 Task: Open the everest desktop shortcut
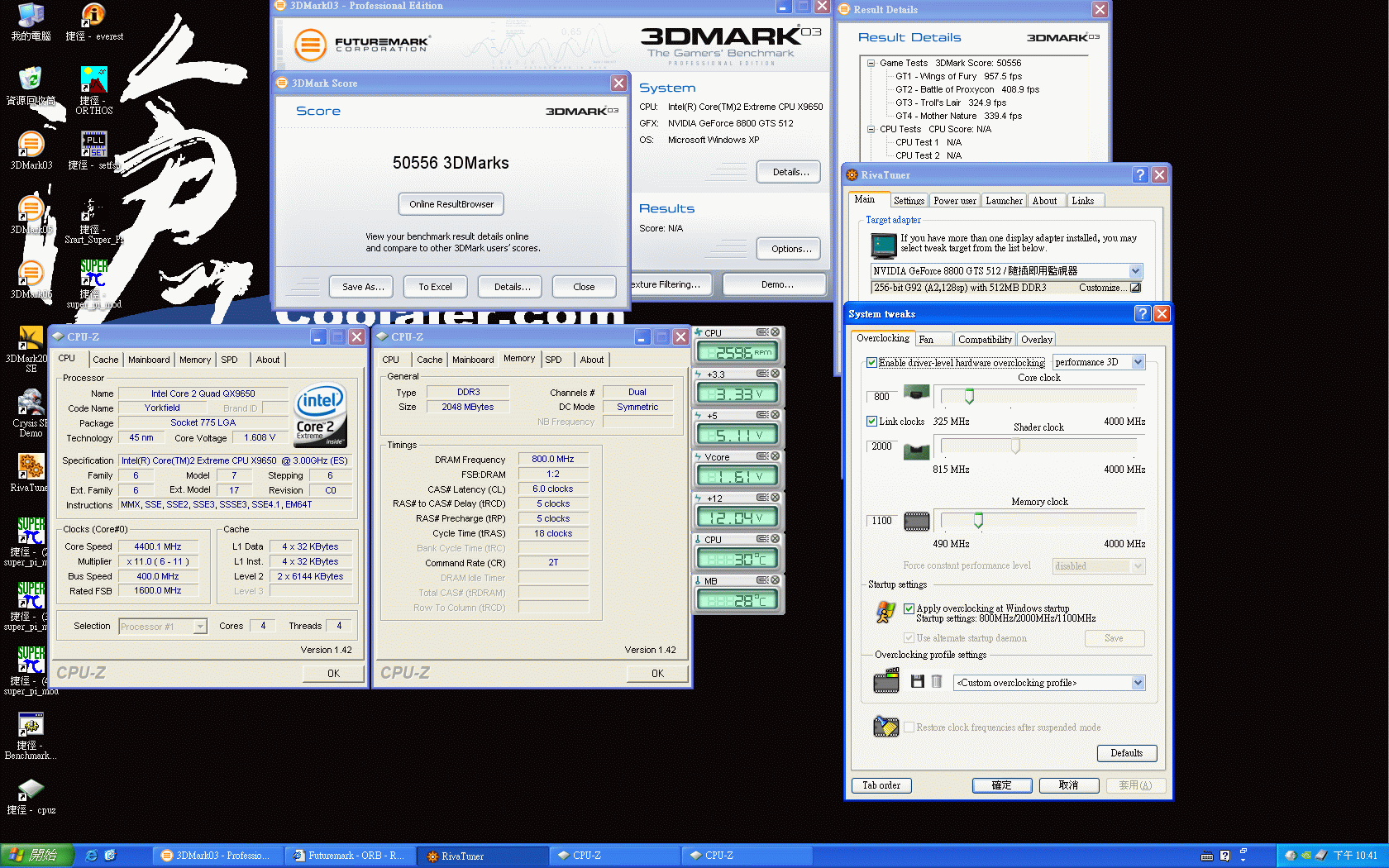click(x=93, y=22)
